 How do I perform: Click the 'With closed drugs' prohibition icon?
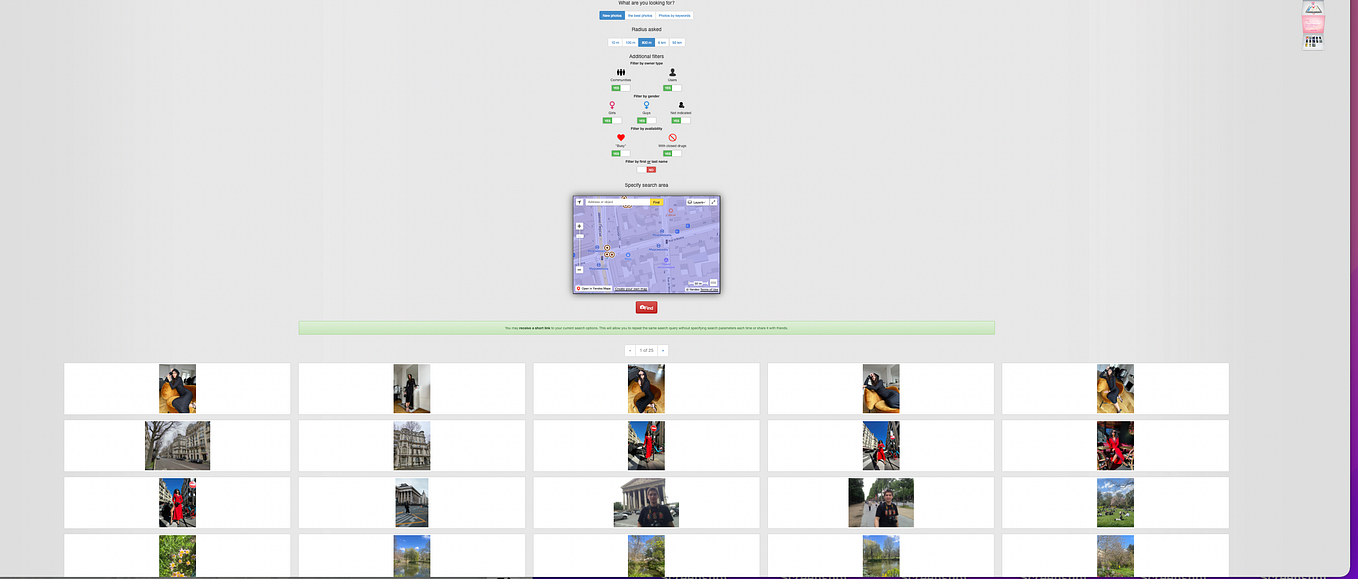coord(672,136)
